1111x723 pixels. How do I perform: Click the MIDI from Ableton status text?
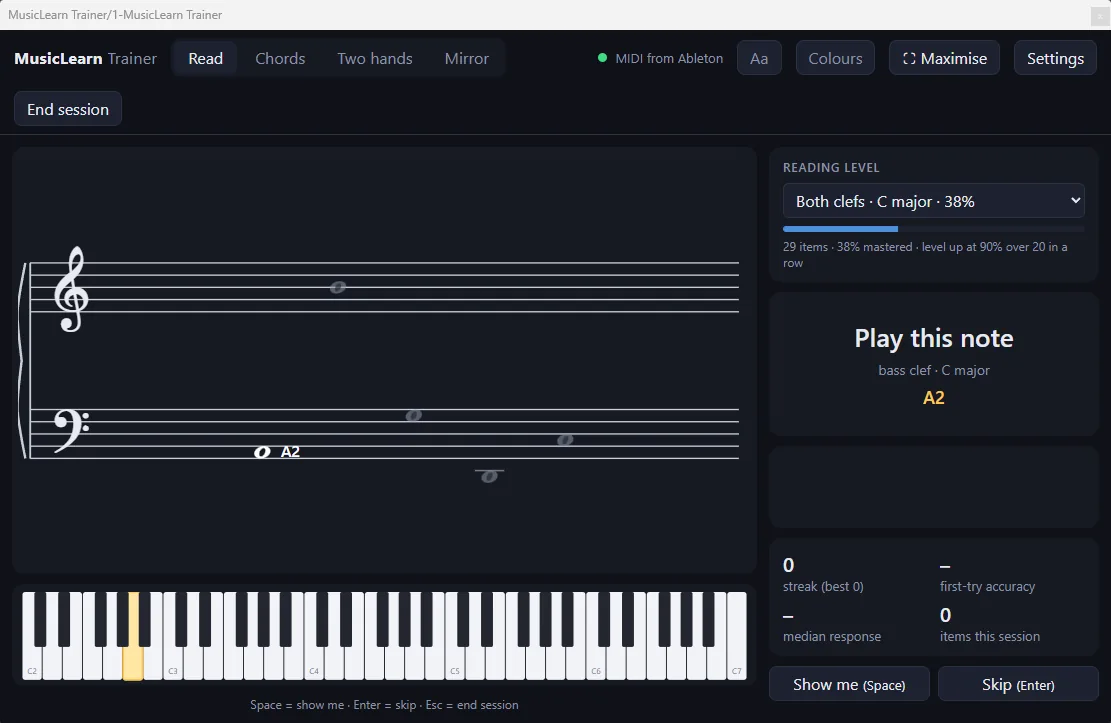click(x=669, y=58)
